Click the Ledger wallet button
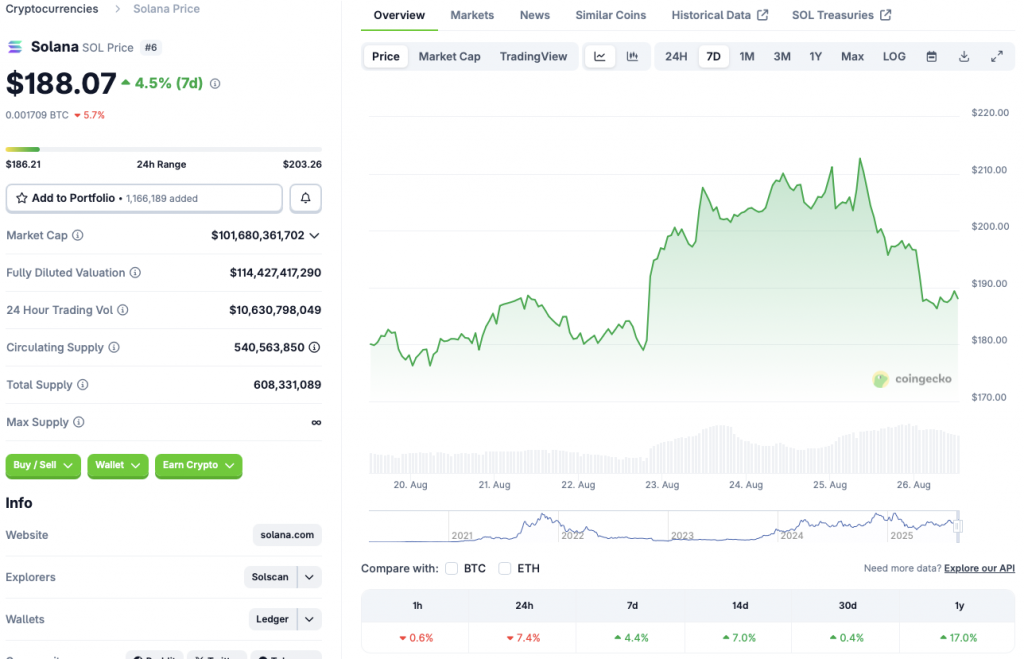 point(272,619)
